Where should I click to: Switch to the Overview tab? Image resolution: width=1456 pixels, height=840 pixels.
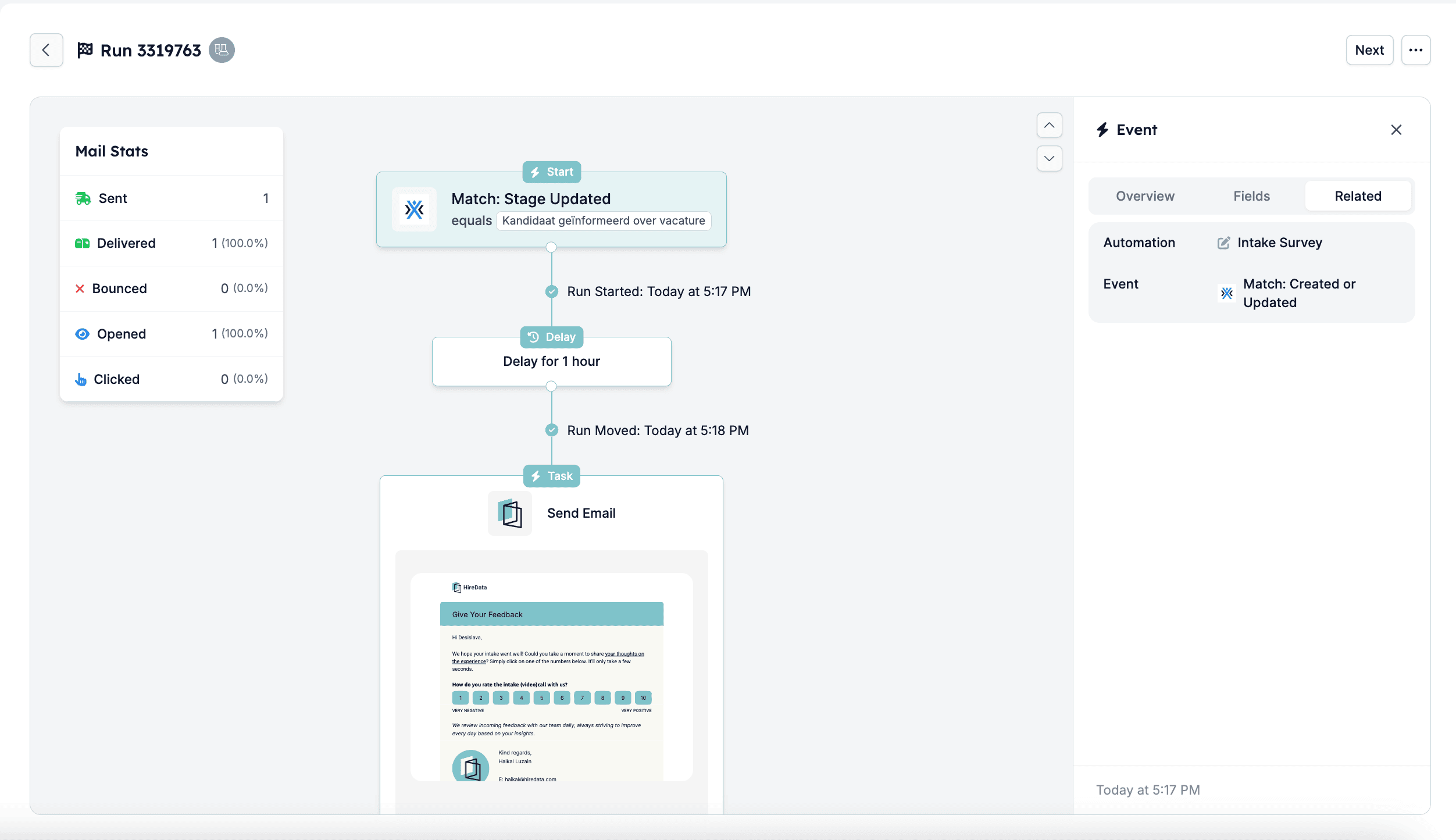(1145, 196)
